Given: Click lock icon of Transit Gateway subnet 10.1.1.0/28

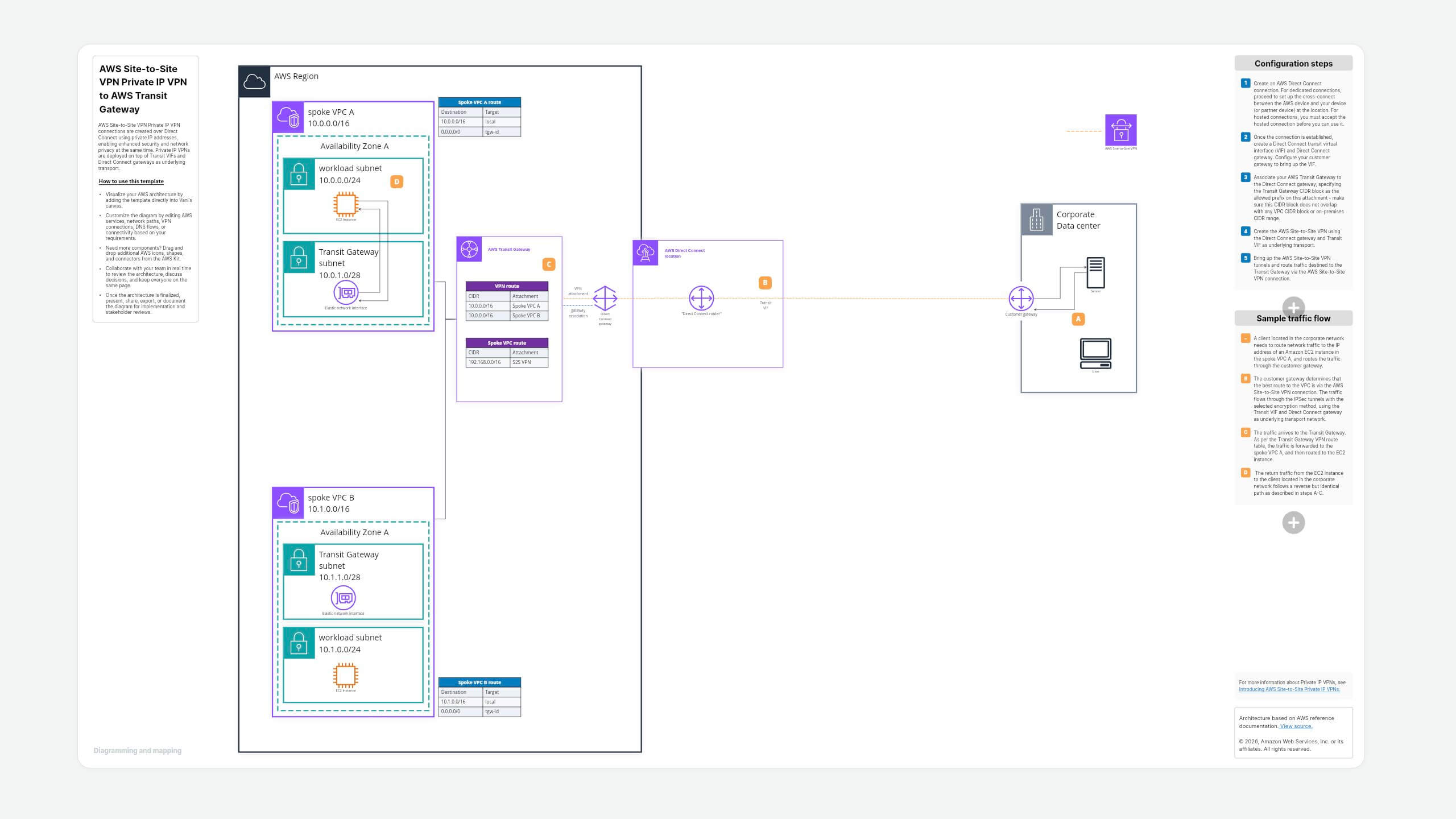Looking at the screenshot, I should pos(299,560).
